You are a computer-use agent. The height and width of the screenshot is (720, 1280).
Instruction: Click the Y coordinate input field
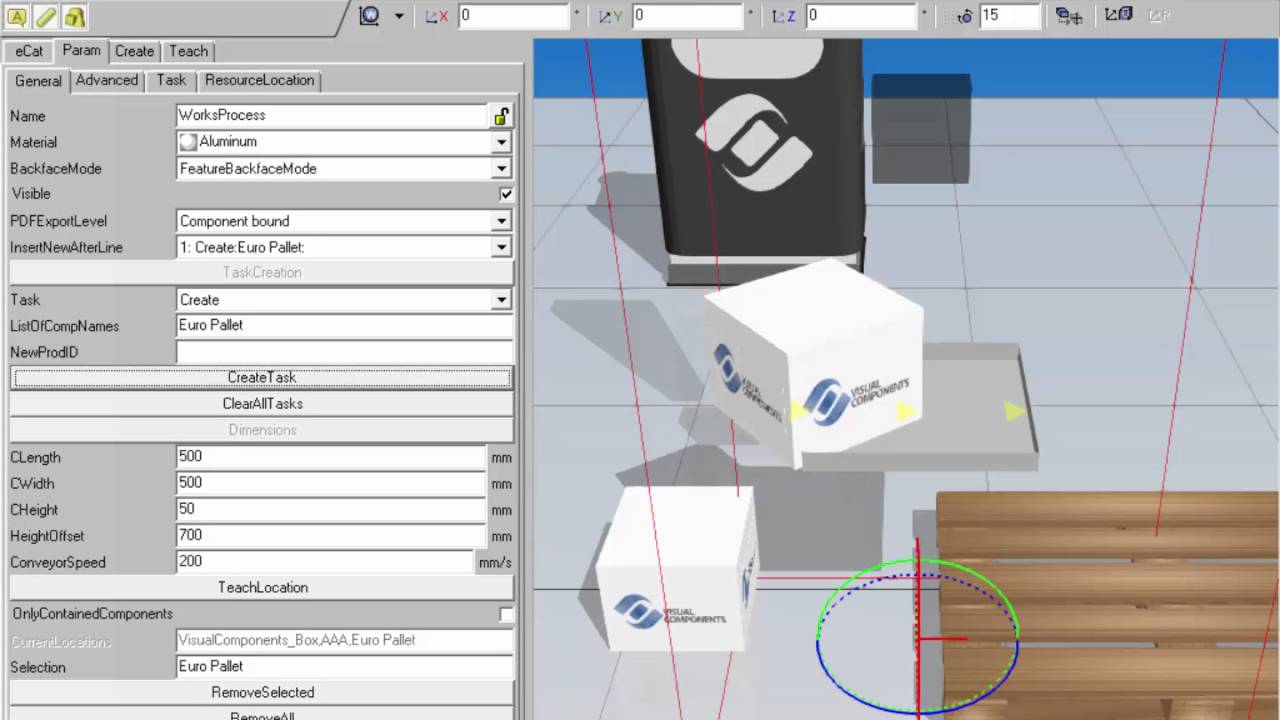(x=688, y=16)
